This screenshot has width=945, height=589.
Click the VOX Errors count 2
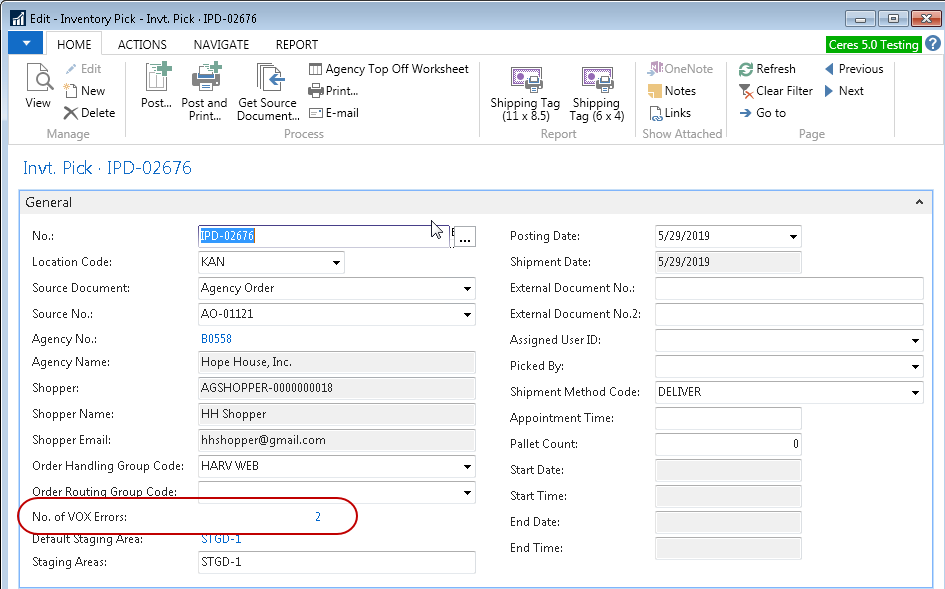[x=318, y=517]
